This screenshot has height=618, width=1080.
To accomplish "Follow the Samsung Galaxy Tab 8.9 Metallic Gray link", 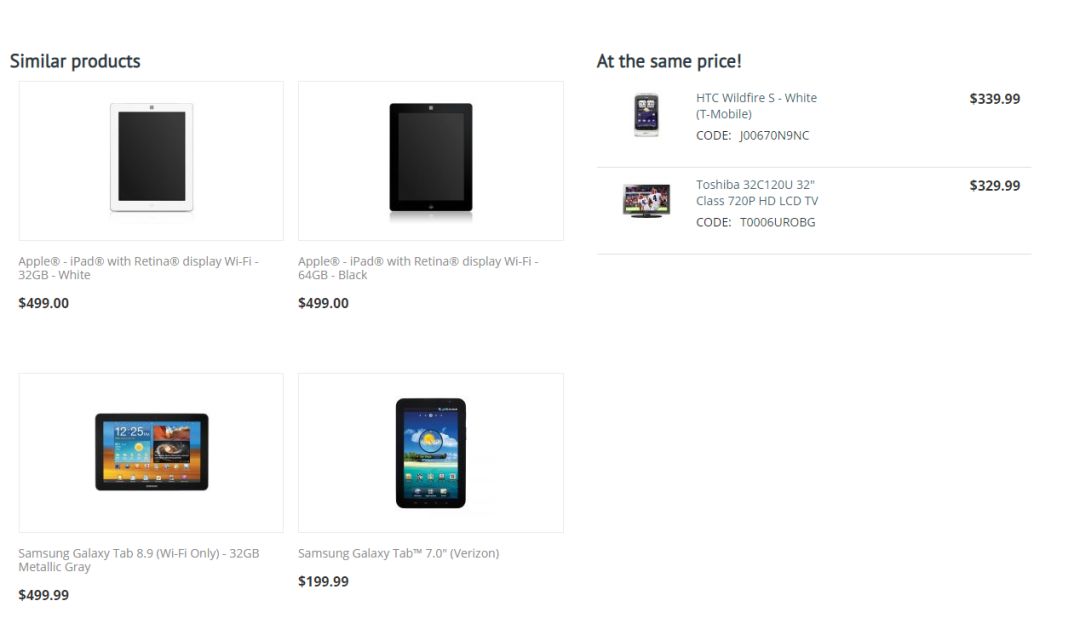I will click(x=138, y=560).
